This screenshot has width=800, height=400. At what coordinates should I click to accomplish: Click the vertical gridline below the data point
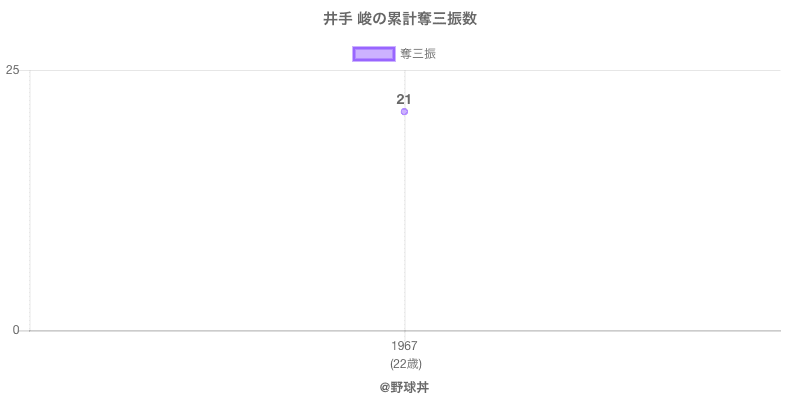(x=404, y=220)
